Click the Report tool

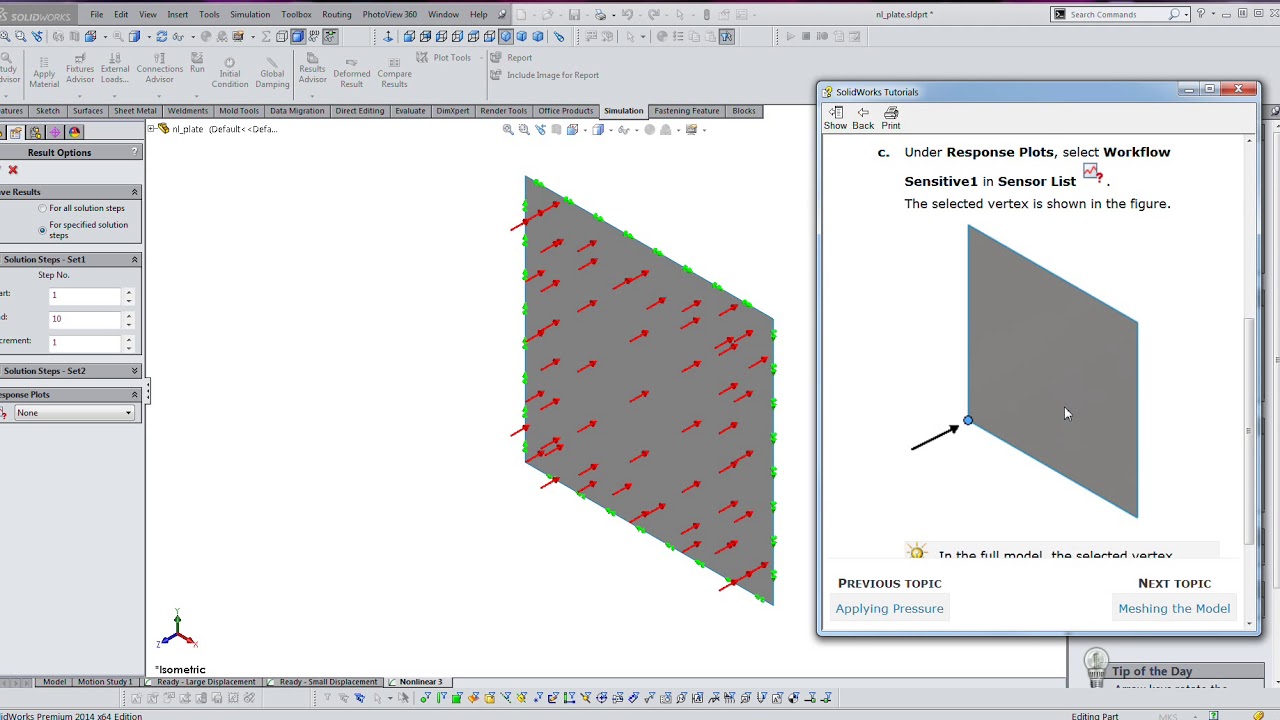512,58
